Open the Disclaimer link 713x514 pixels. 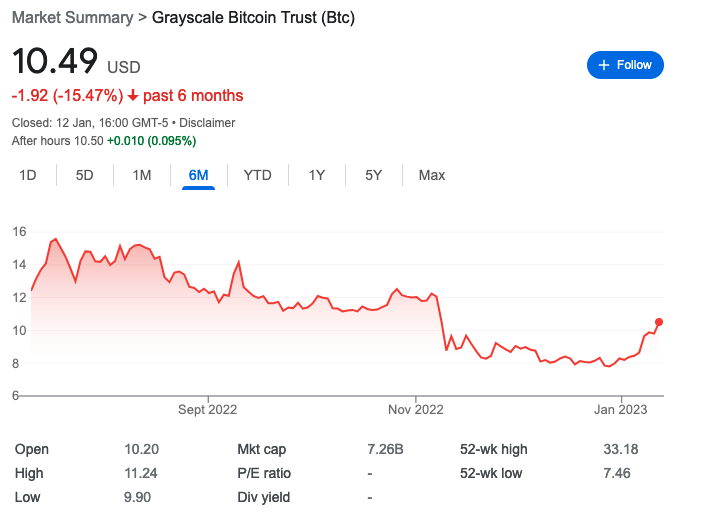[x=207, y=123]
